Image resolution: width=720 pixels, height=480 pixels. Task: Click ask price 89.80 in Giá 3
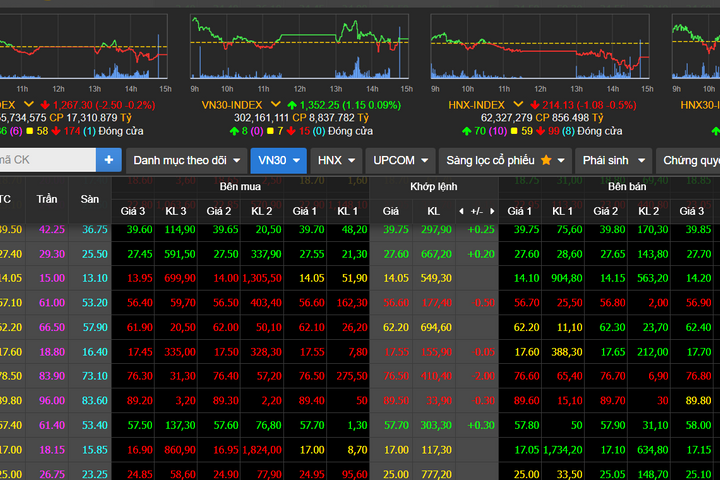click(x=698, y=401)
